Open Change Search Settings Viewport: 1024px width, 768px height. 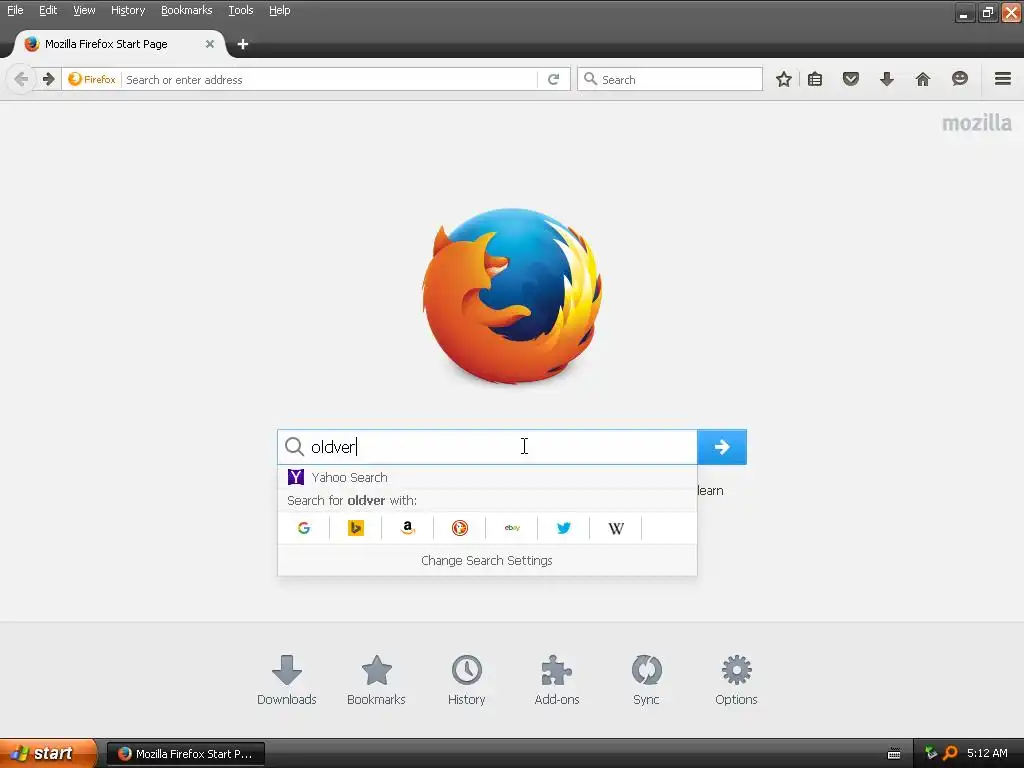(487, 560)
